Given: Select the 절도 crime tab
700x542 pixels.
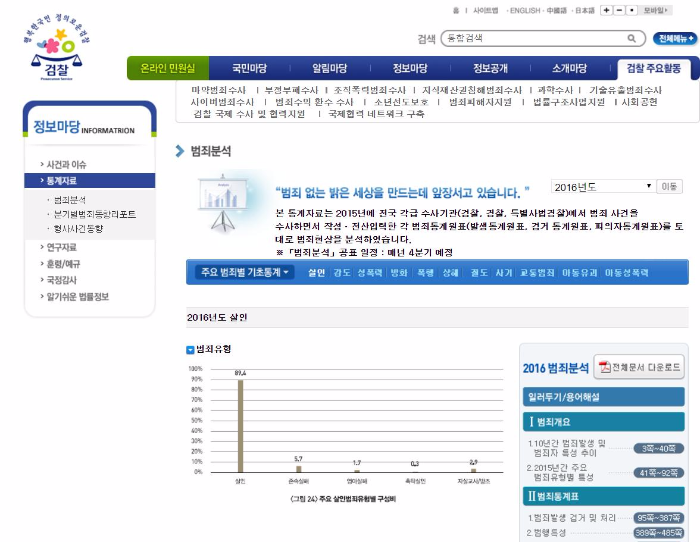Looking at the screenshot, I should pyautogui.click(x=479, y=272).
